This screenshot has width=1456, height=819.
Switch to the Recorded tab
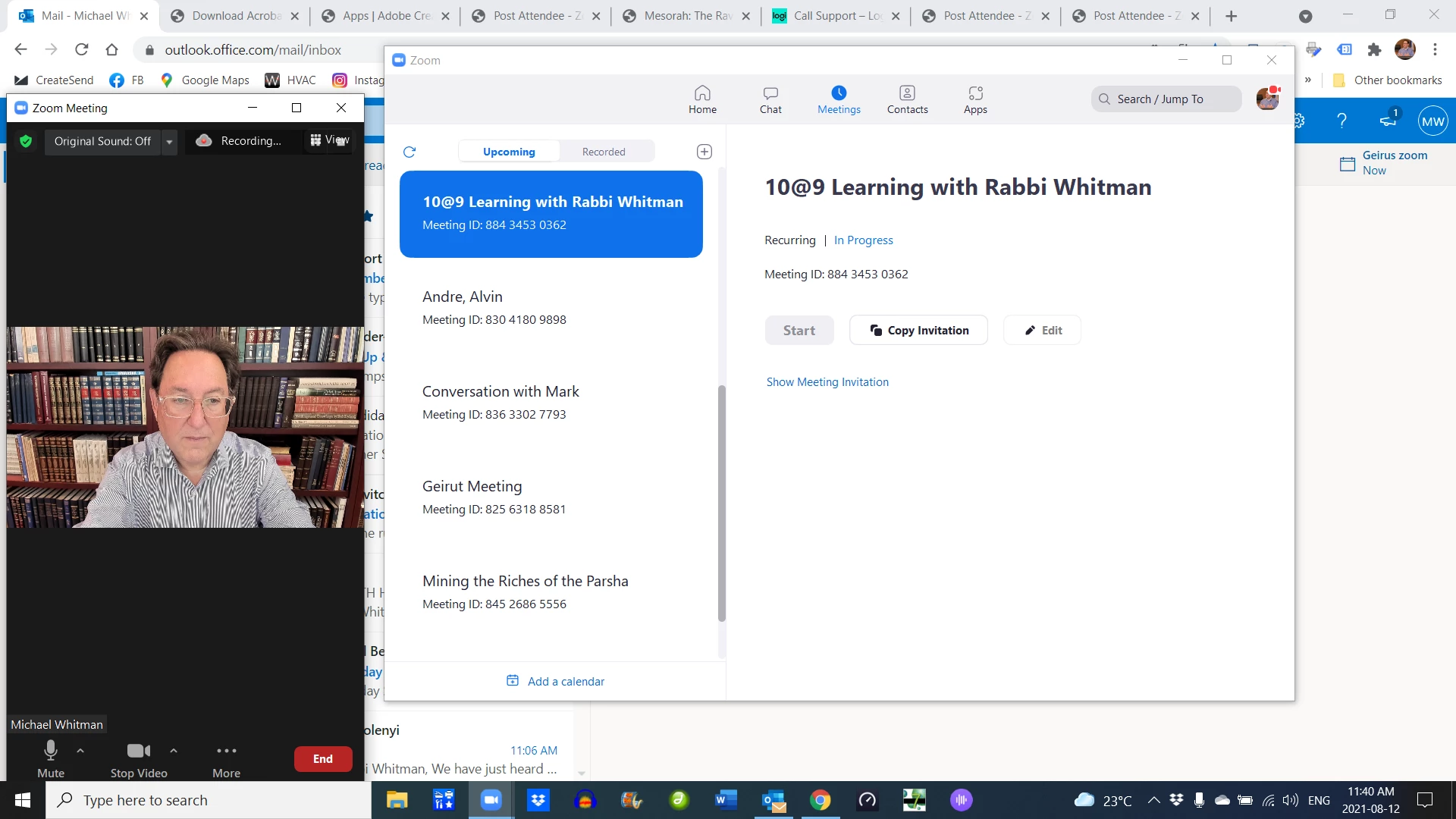(x=604, y=152)
